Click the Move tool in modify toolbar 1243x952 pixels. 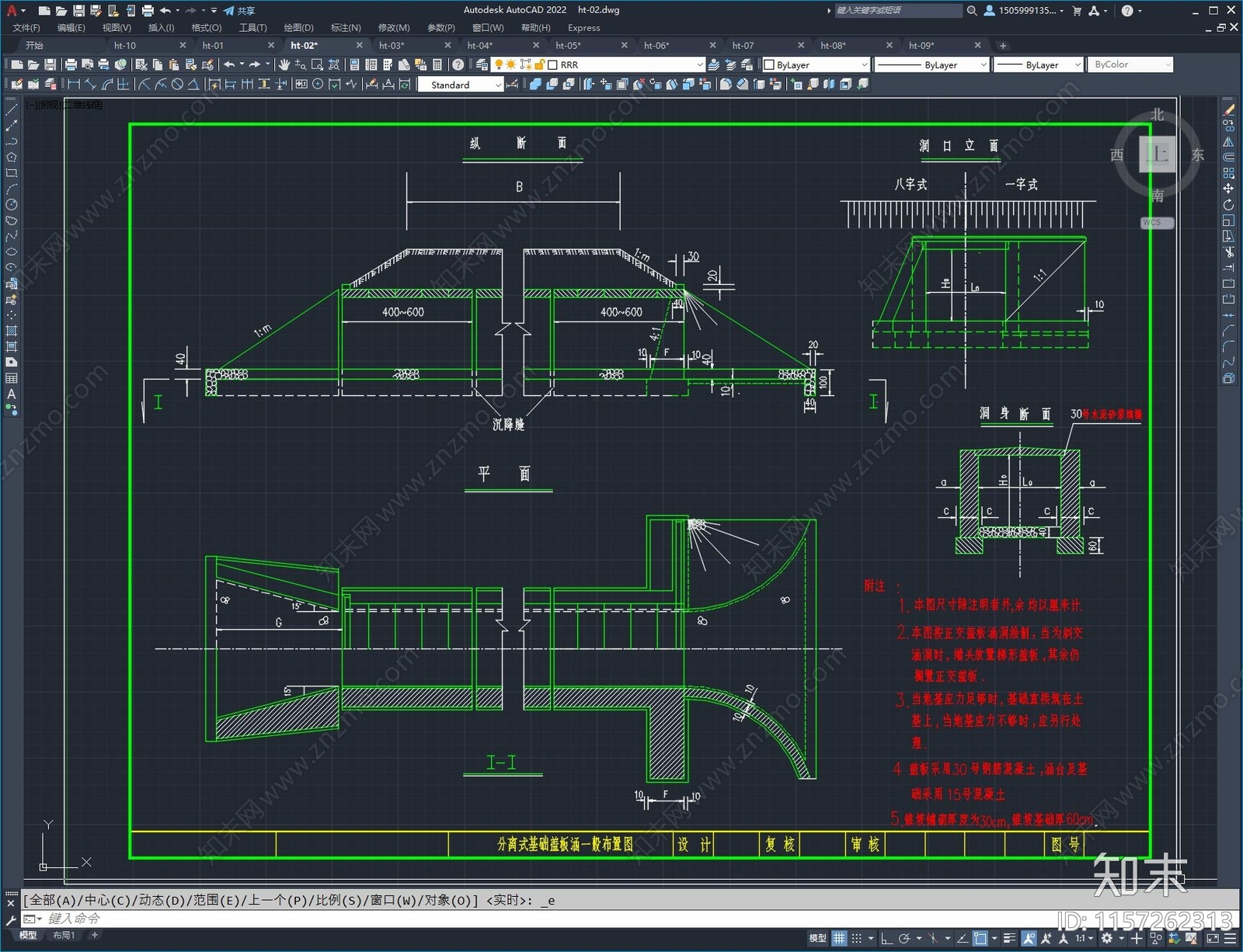(x=1228, y=189)
